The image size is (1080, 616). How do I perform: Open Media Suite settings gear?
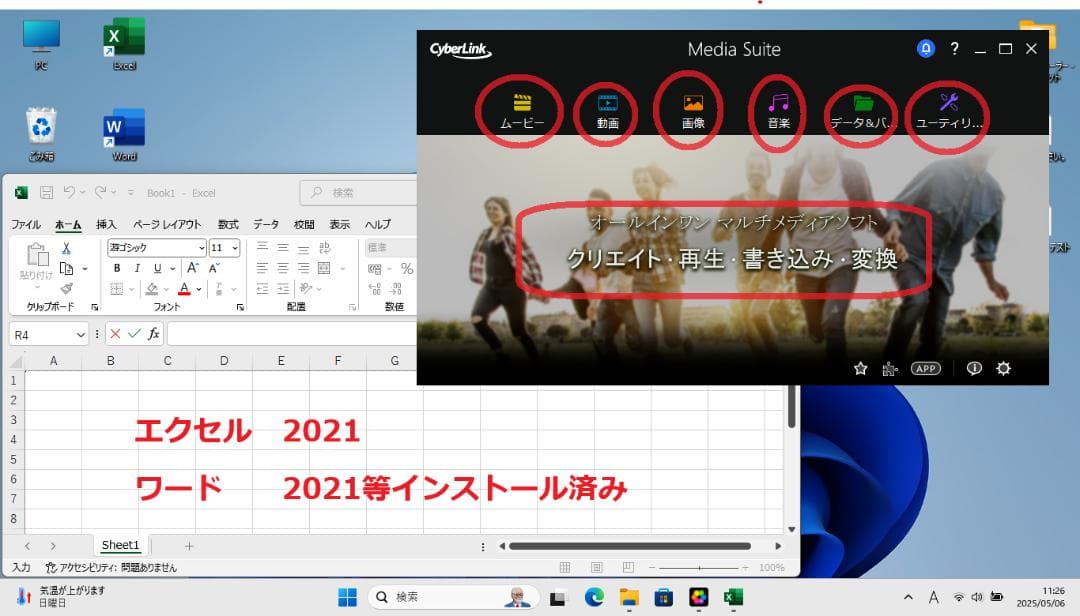pyautogui.click(x=1004, y=369)
